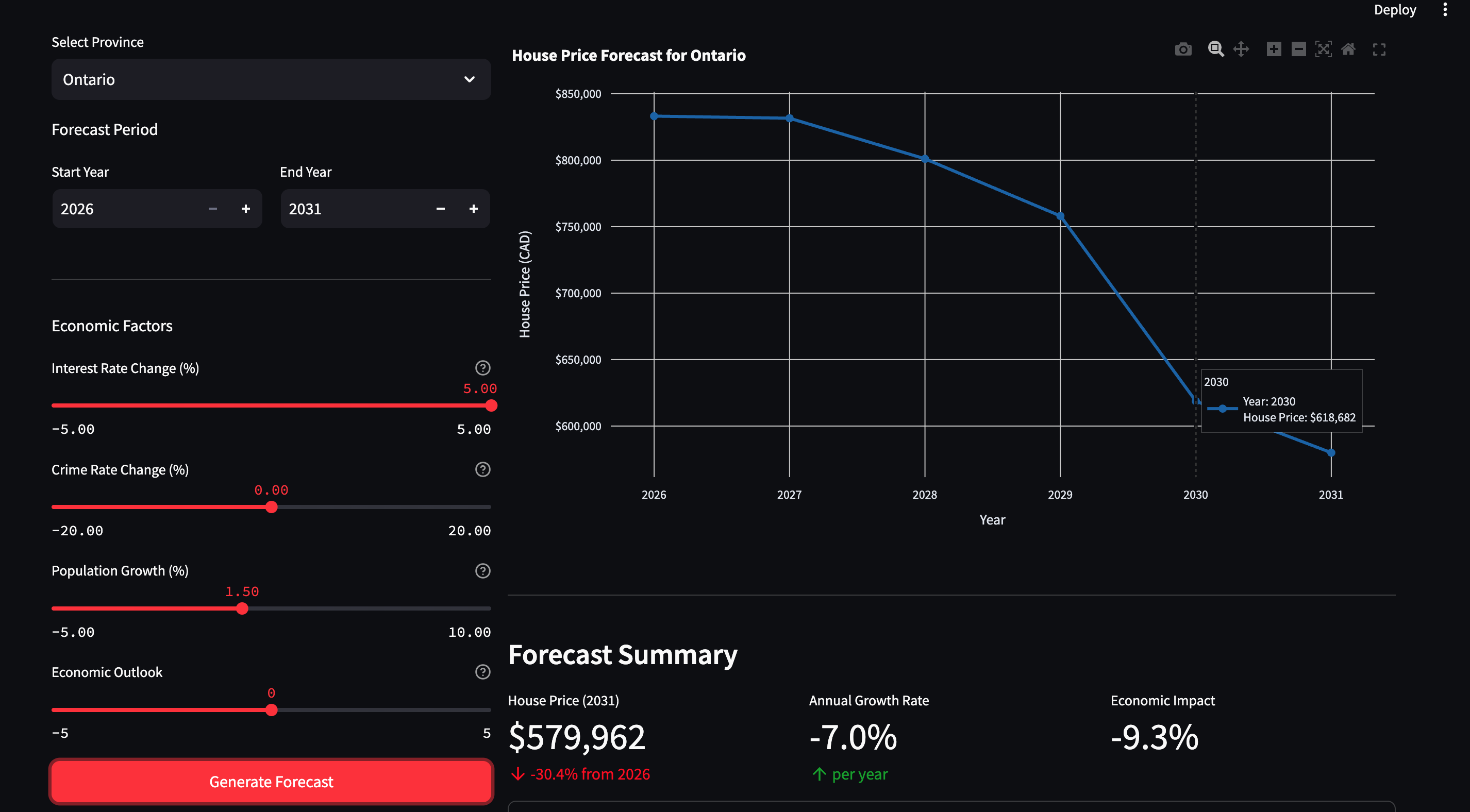Open the help tooltip for Economic Outlook
This screenshot has width=1470, height=812.
[x=482, y=672]
